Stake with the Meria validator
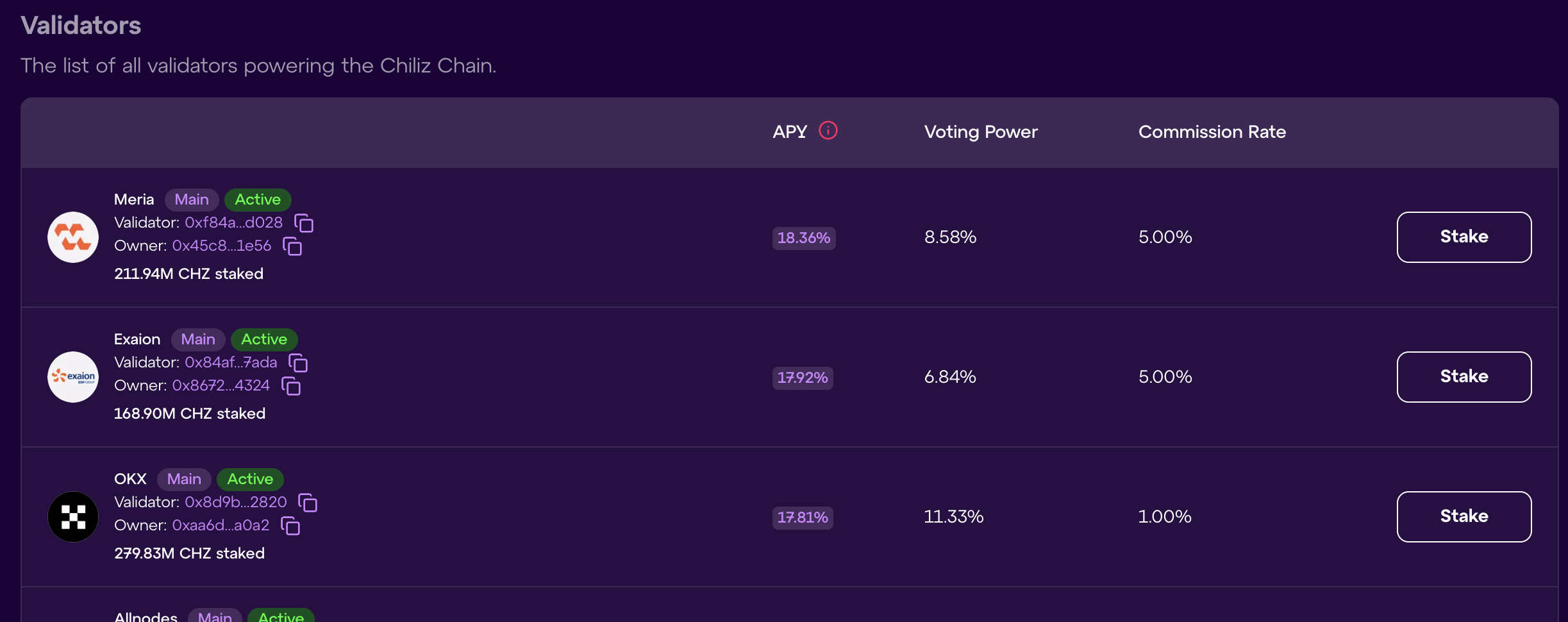The height and width of the screenshot is (622, 1568). pos(1464,237)
